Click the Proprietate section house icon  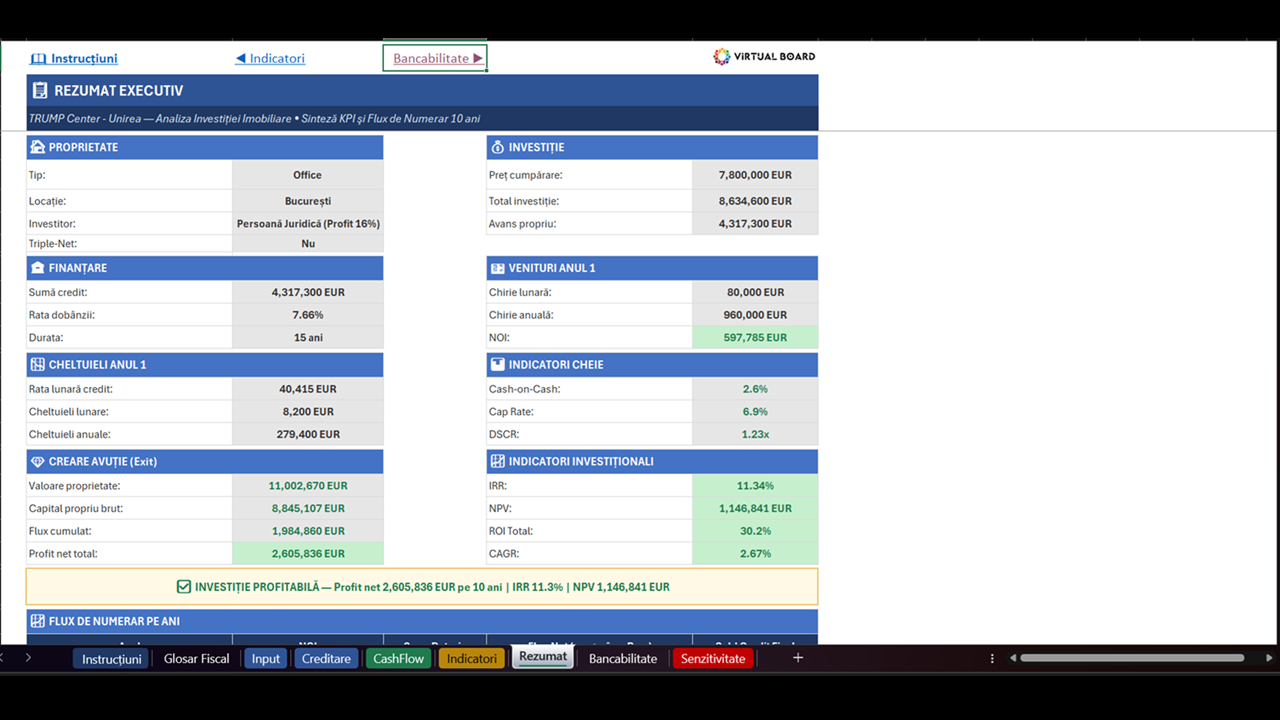pos(38,147)
